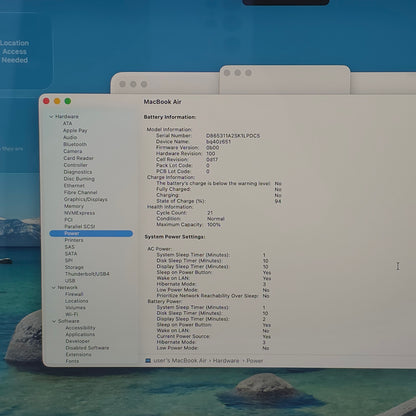Select SATA in the sidebar
Screen dimensions: 416x416
(71, 254)
